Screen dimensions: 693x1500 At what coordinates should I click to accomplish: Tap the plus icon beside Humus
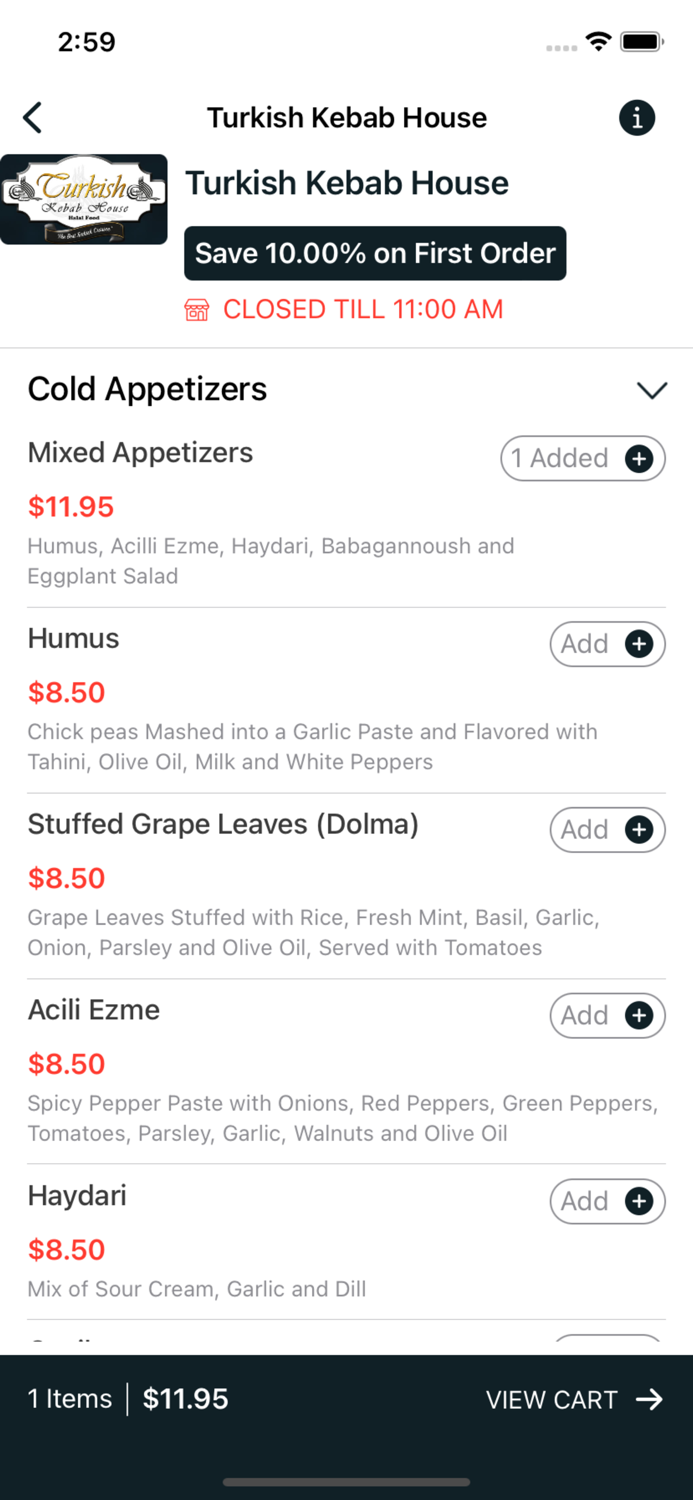[639, 644]
